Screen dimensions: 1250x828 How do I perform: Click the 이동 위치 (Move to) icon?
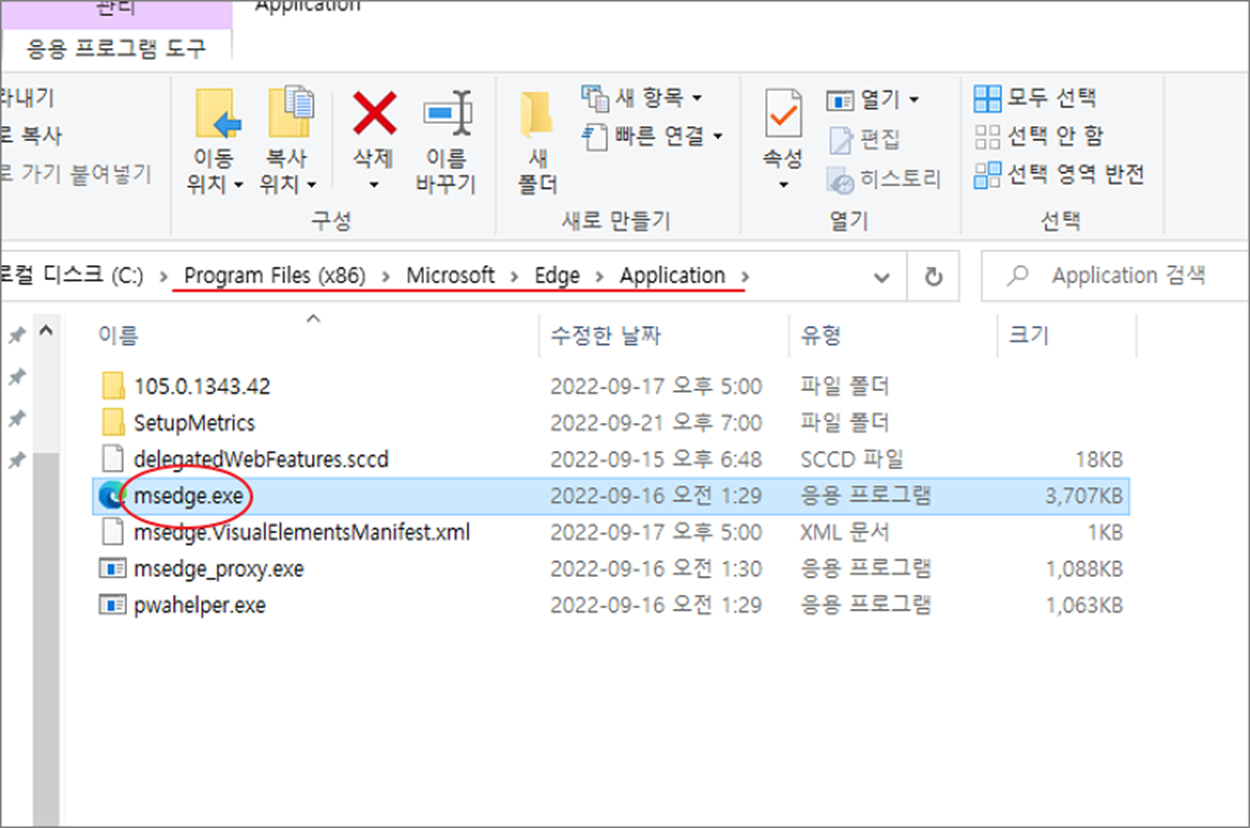[218, 113]
